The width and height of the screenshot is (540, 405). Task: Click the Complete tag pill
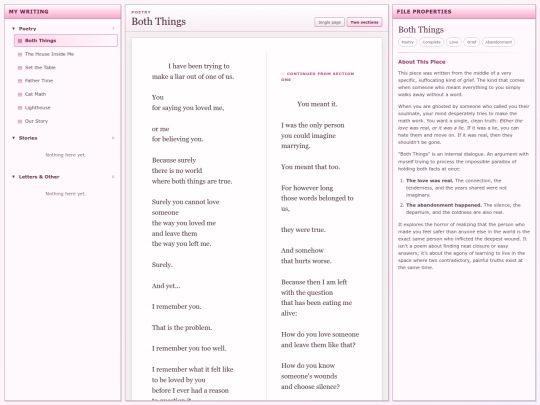click(x=431, y=42)
